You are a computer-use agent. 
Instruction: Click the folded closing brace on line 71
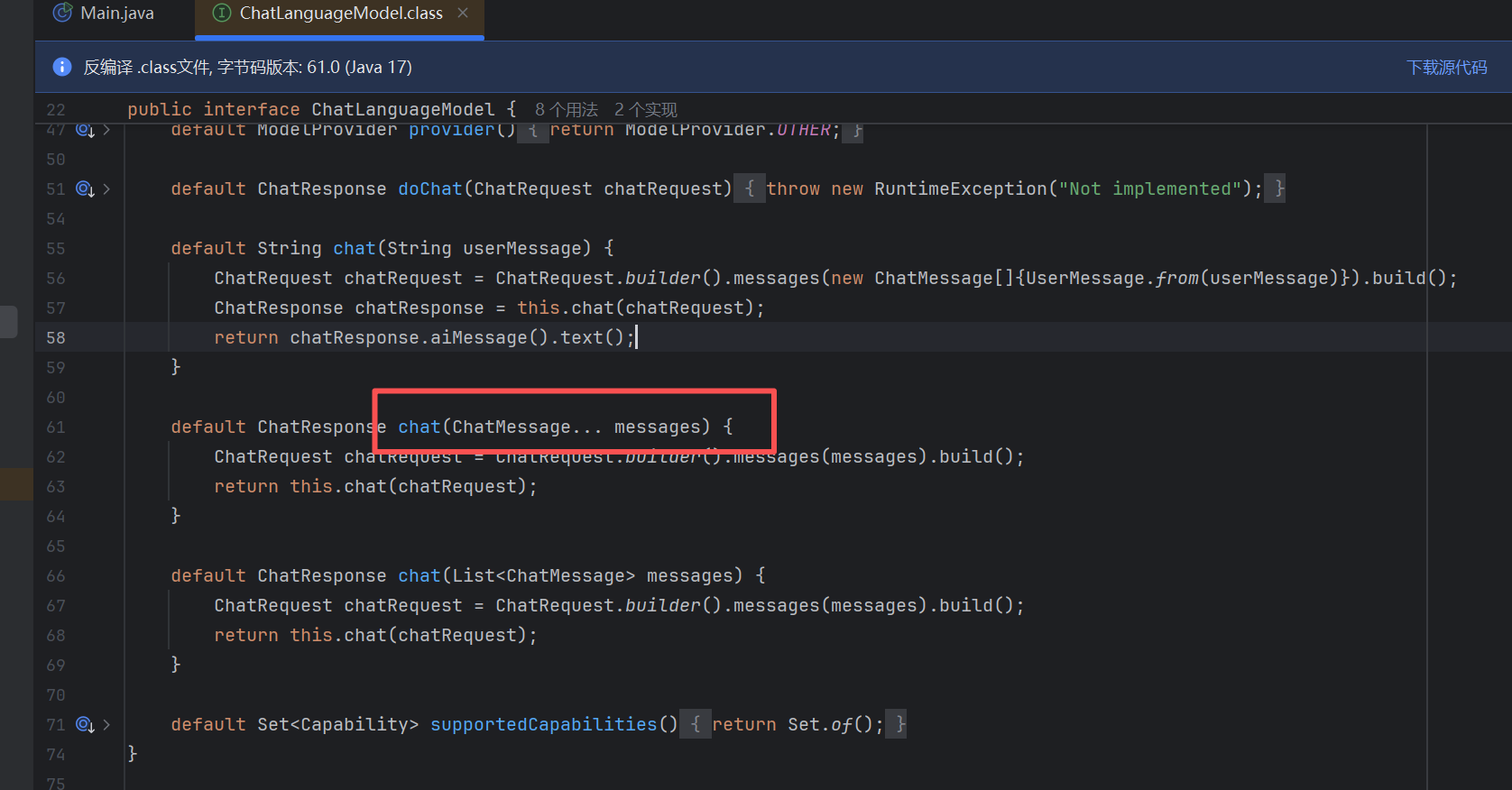(x=896, y=724)
